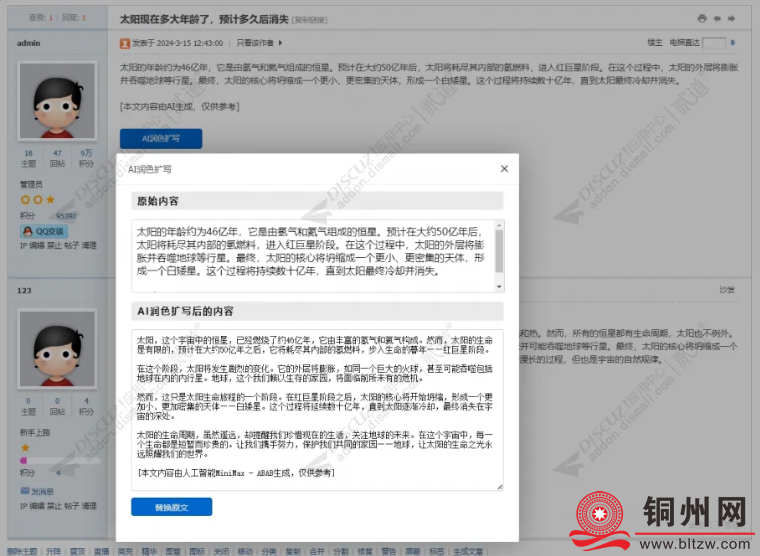Click admin's 编辑 moderation link
The width and height of the screenshot is (760, 556).
click(36, 246)
